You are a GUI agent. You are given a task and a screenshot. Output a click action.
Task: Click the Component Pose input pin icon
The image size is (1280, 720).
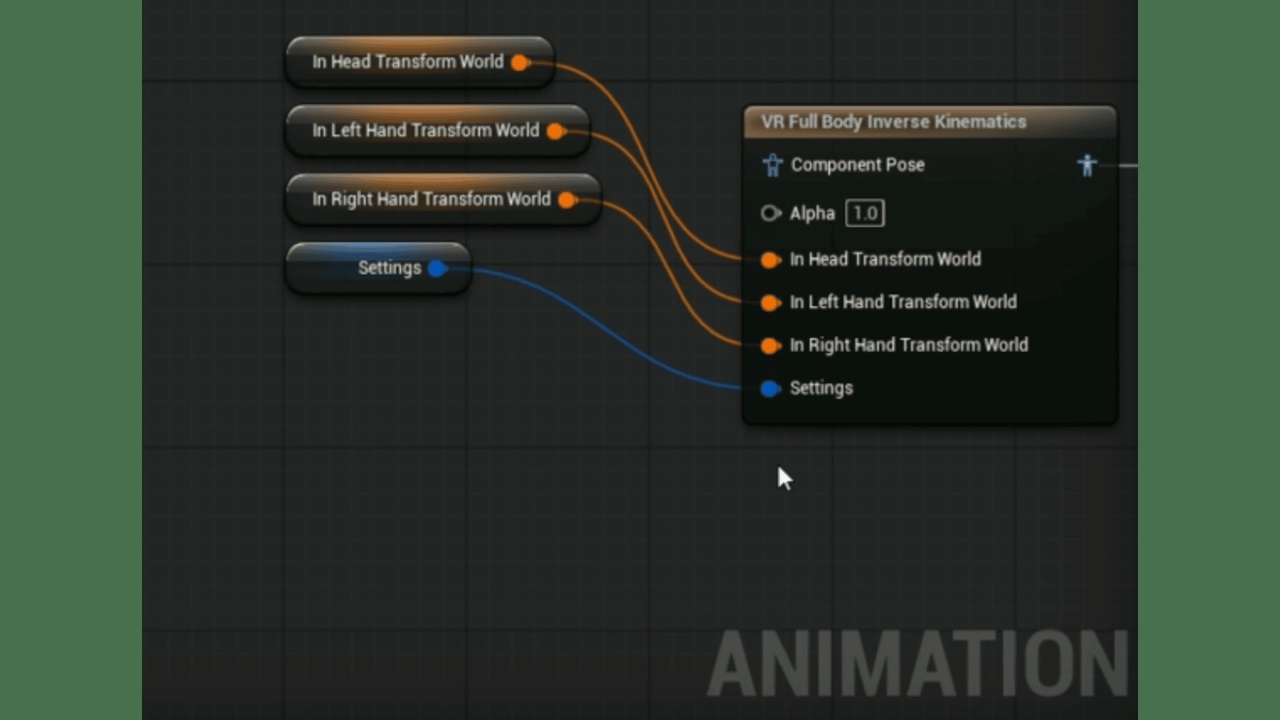[x=771, y=165]
